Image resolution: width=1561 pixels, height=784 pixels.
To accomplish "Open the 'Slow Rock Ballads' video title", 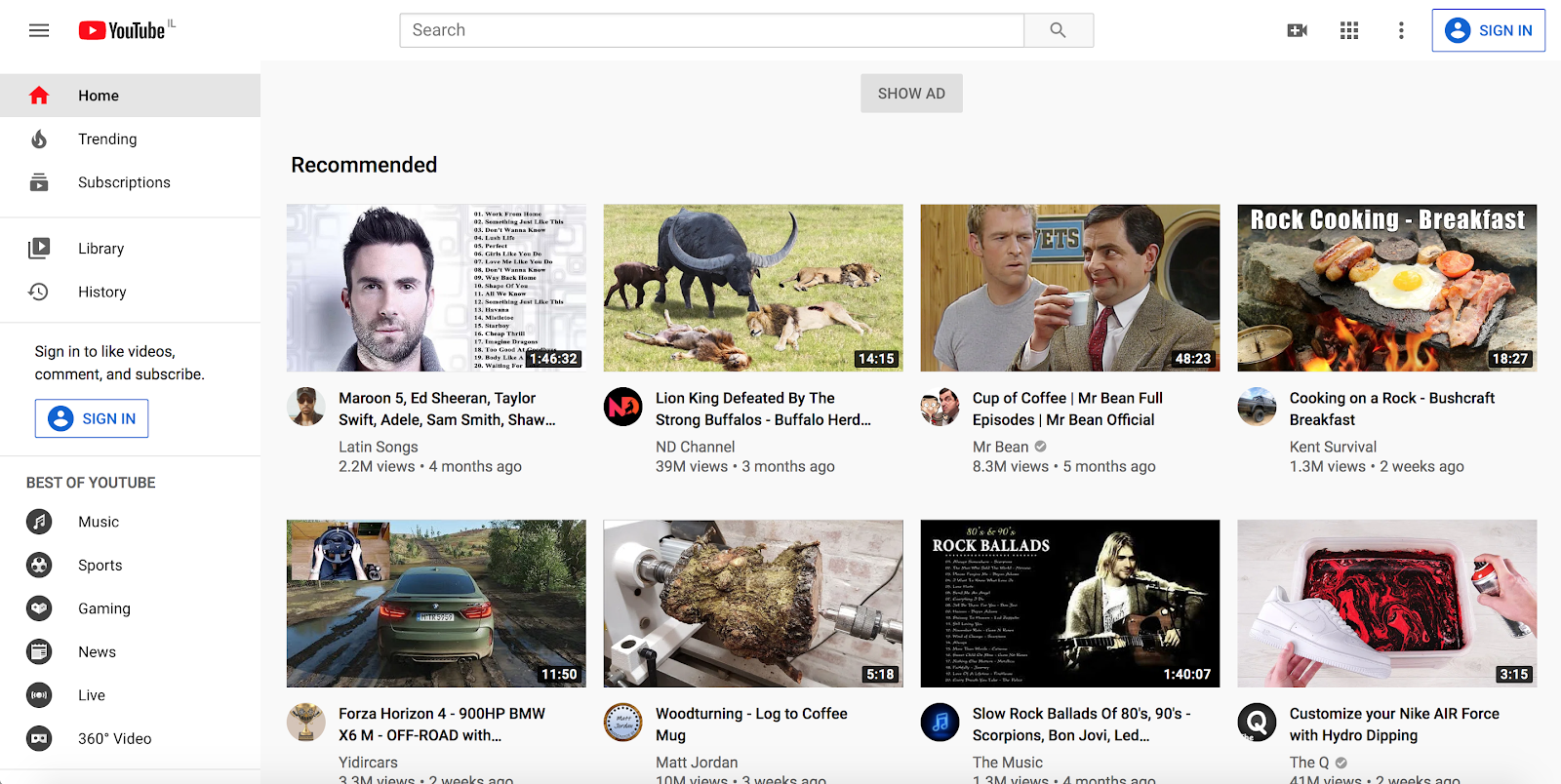I will [1082, 725].
